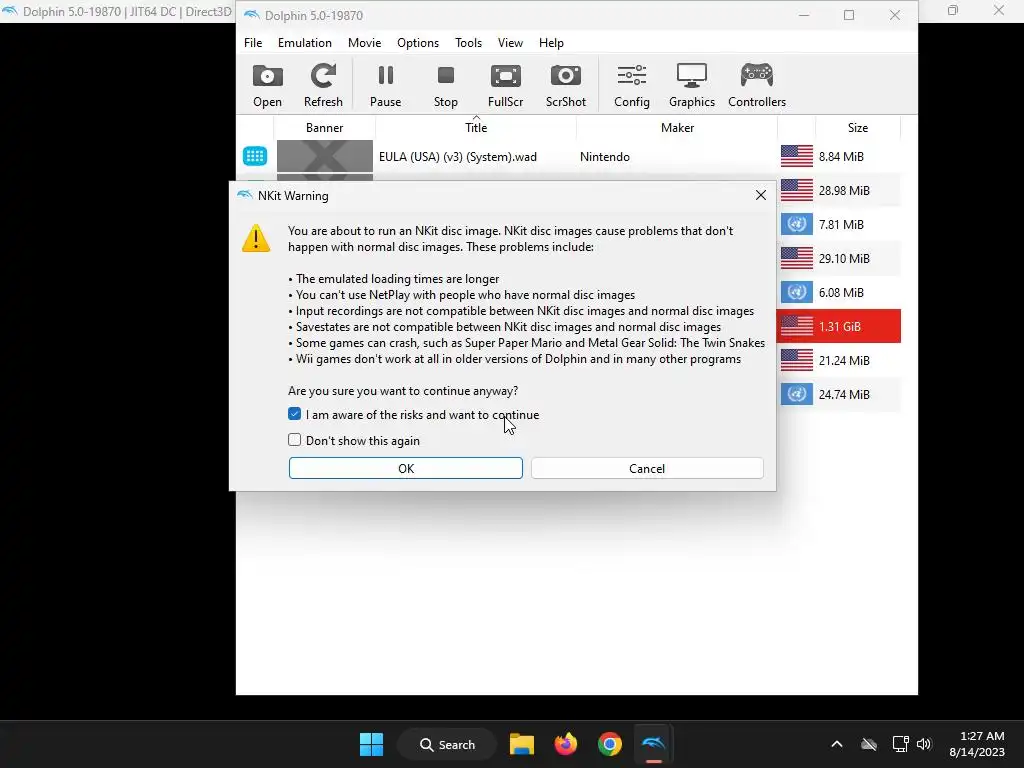Click the 28.98 MiB size cell
This screenshot has height=768, width=1024.
(x=844, y=191)
